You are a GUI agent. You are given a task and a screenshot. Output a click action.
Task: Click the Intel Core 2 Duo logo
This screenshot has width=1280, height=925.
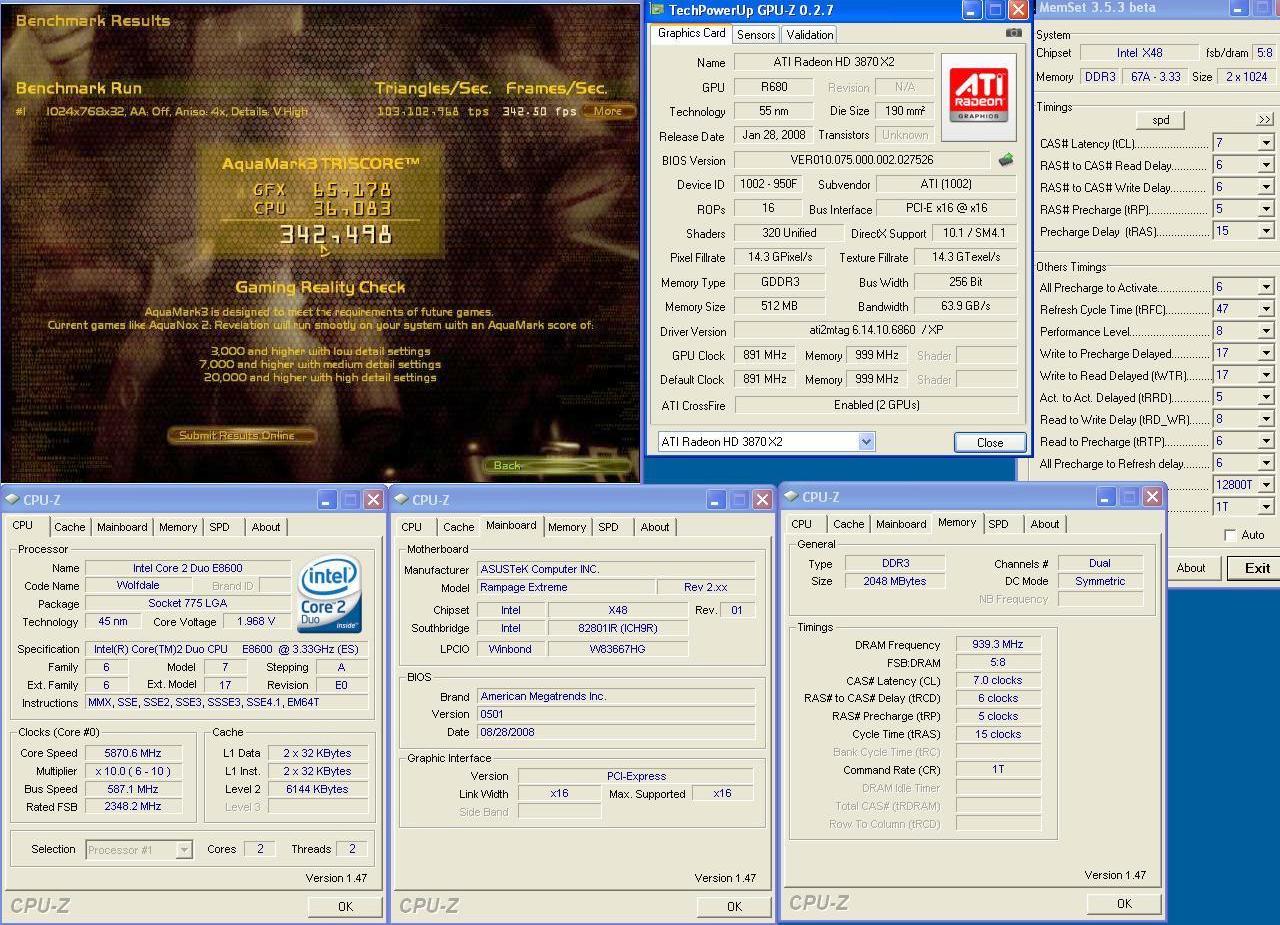click(x=330, y=594)
